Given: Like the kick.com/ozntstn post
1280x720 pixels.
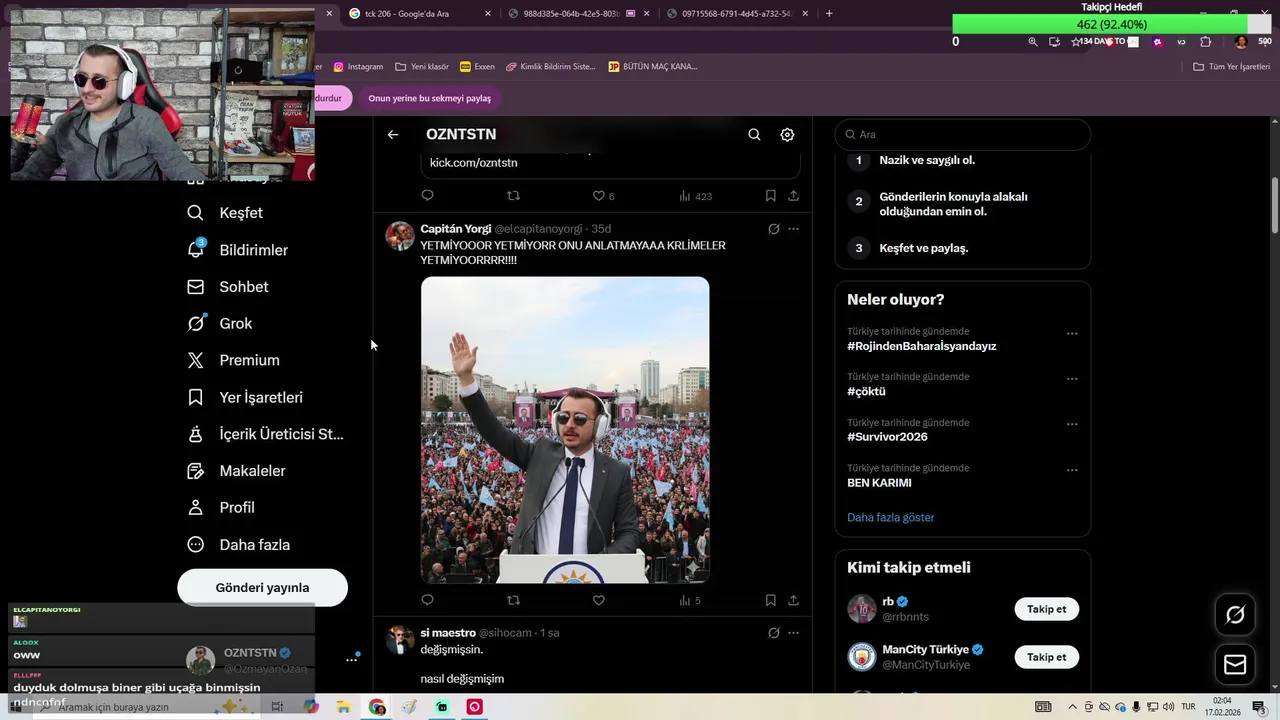Looking at the screenshot, I should (x=603, y=196).
